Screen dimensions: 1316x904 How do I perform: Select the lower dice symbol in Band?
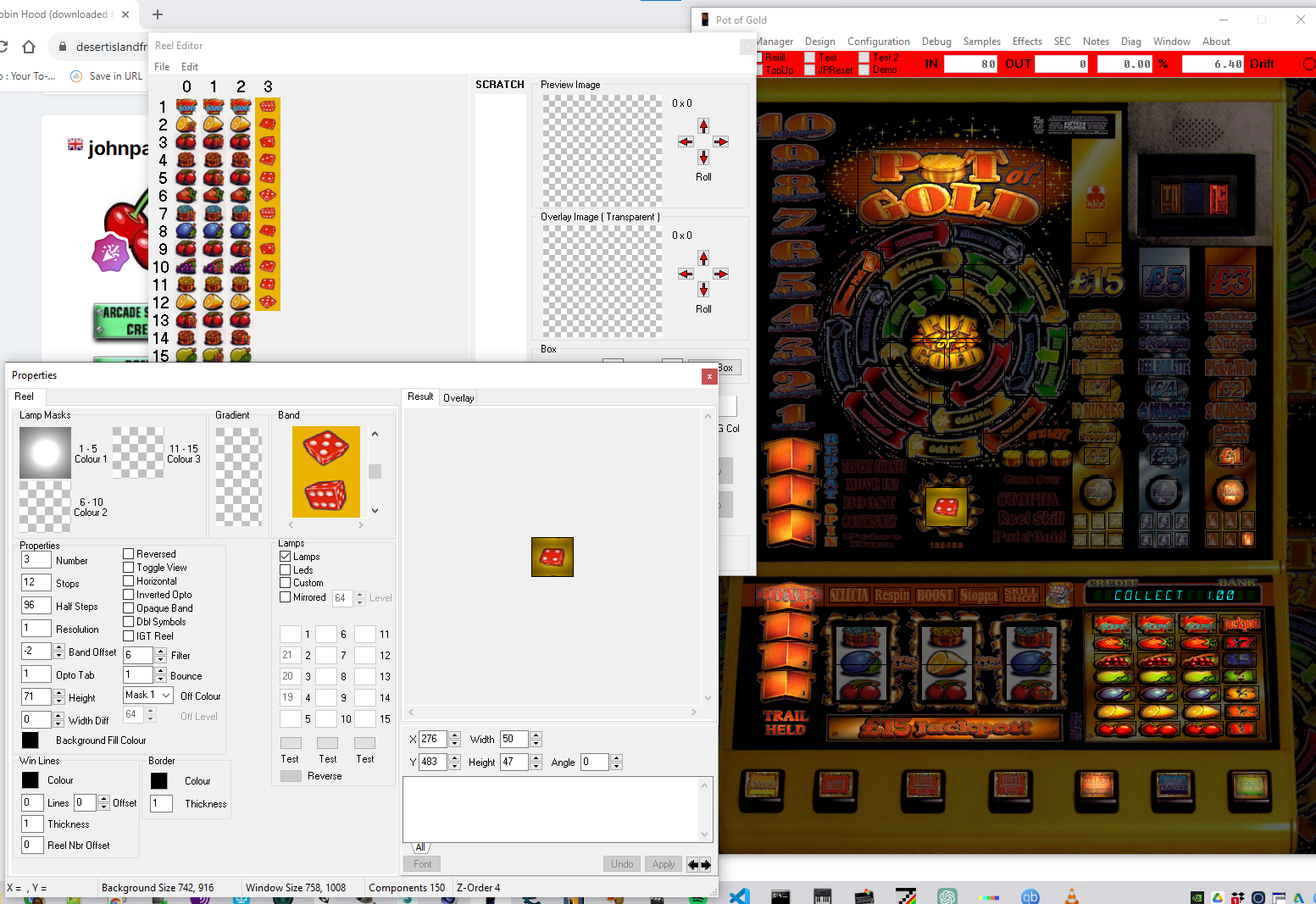326,495
